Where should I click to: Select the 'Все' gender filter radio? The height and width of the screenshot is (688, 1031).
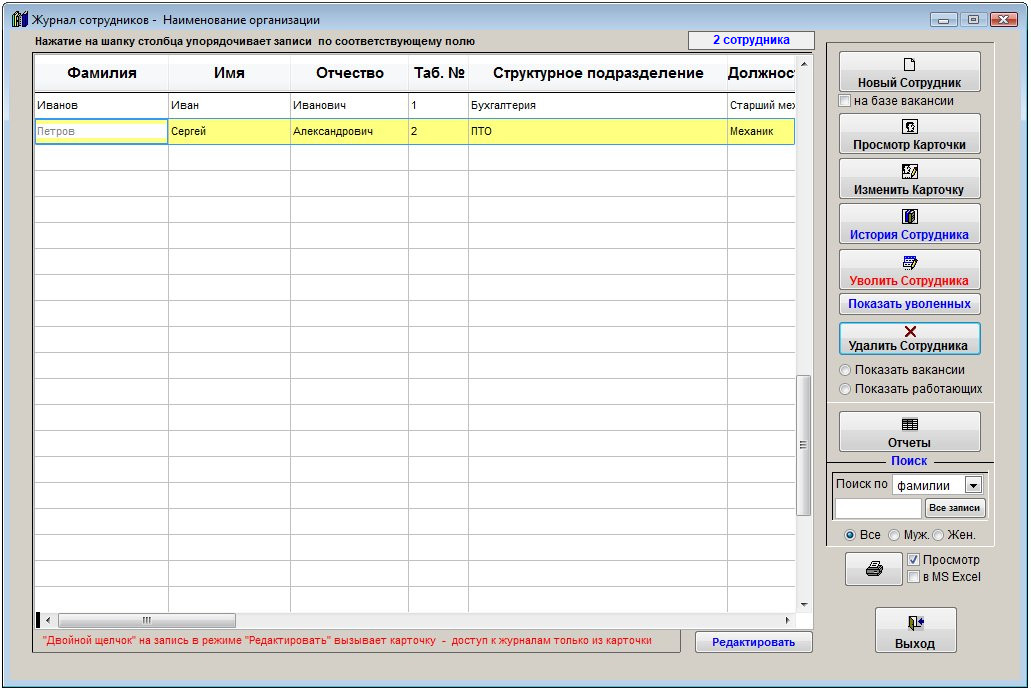(x=850, y=535)
